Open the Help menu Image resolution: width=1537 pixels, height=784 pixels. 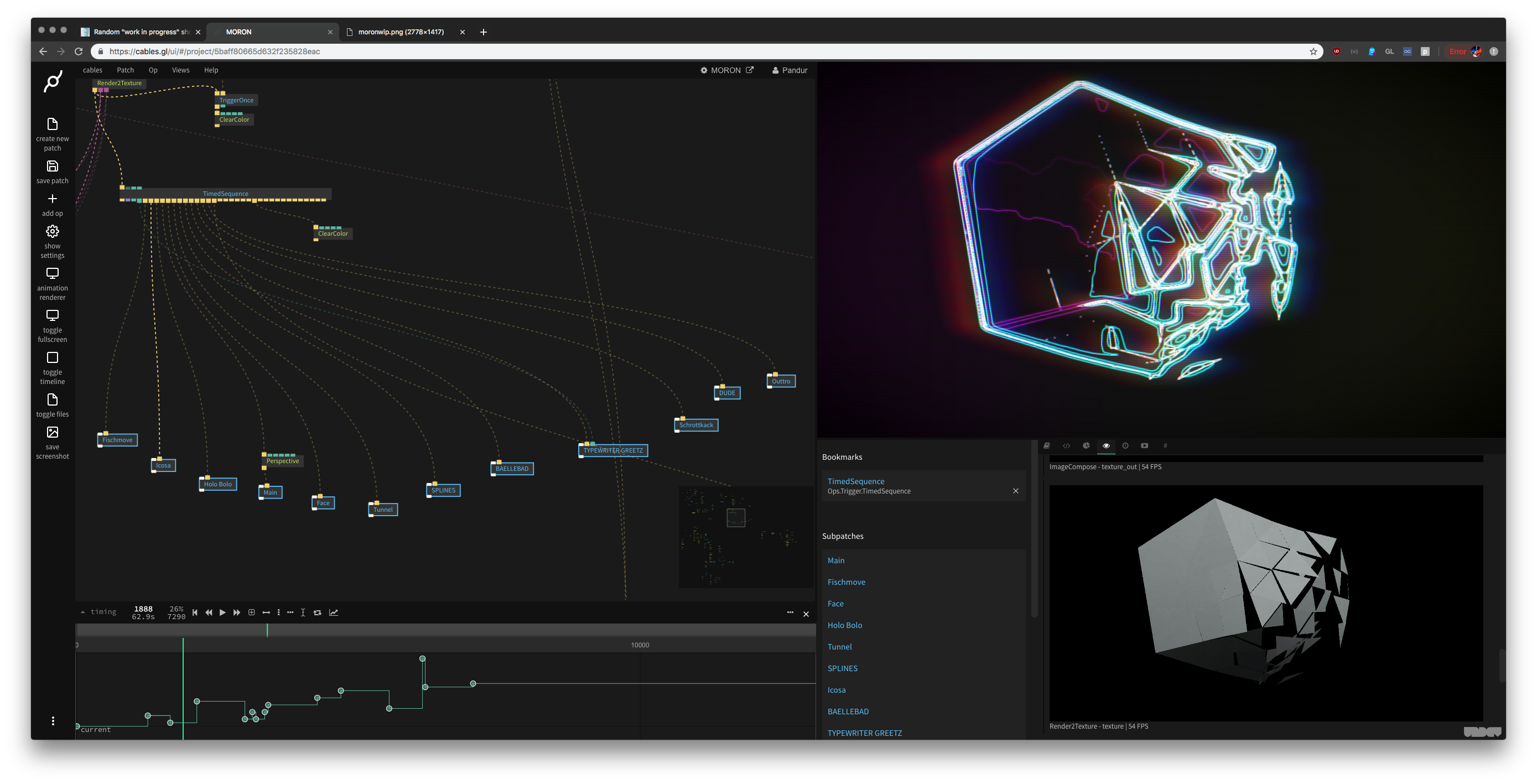211,70
